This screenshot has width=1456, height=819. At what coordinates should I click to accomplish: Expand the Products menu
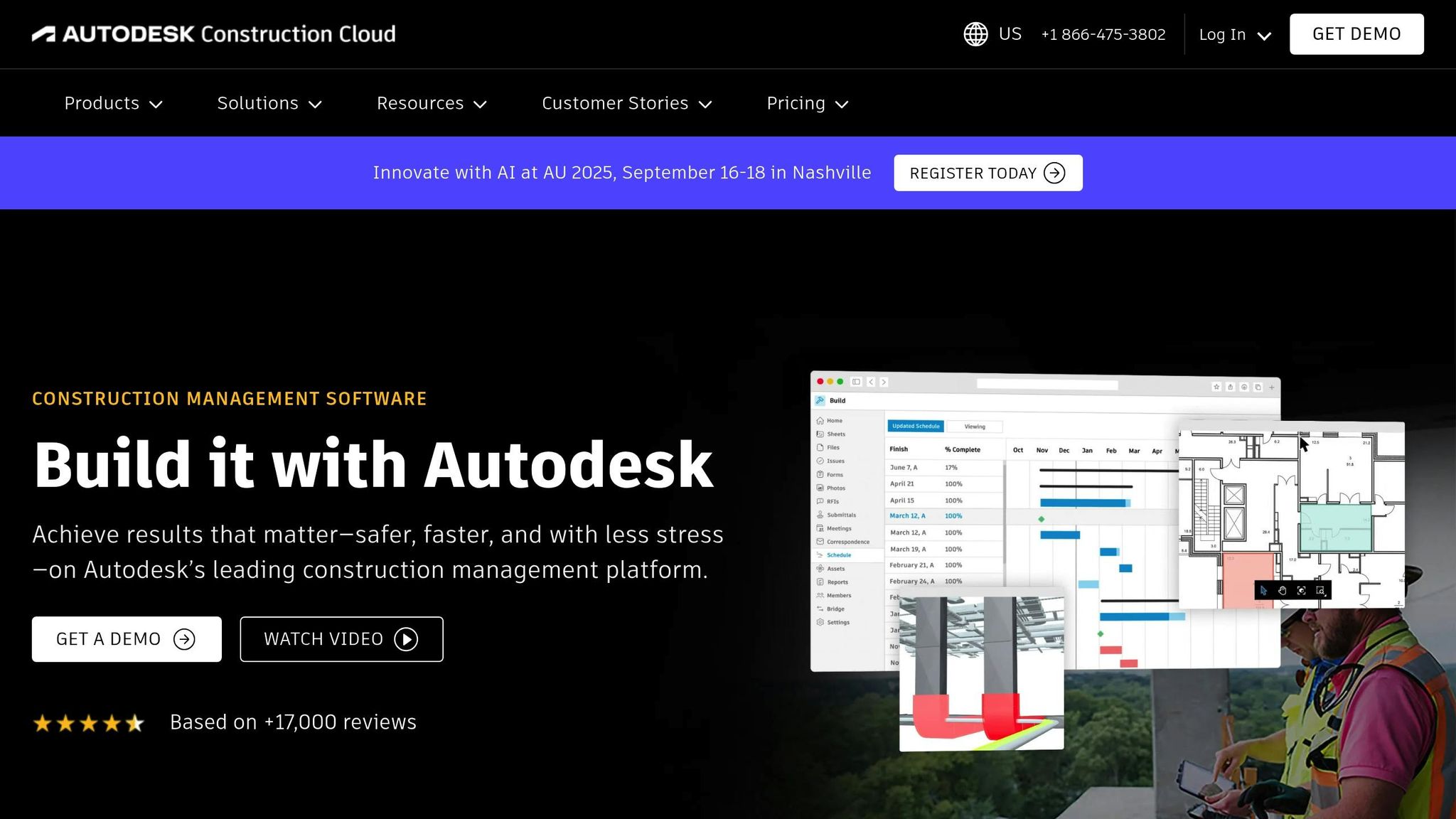114,103
